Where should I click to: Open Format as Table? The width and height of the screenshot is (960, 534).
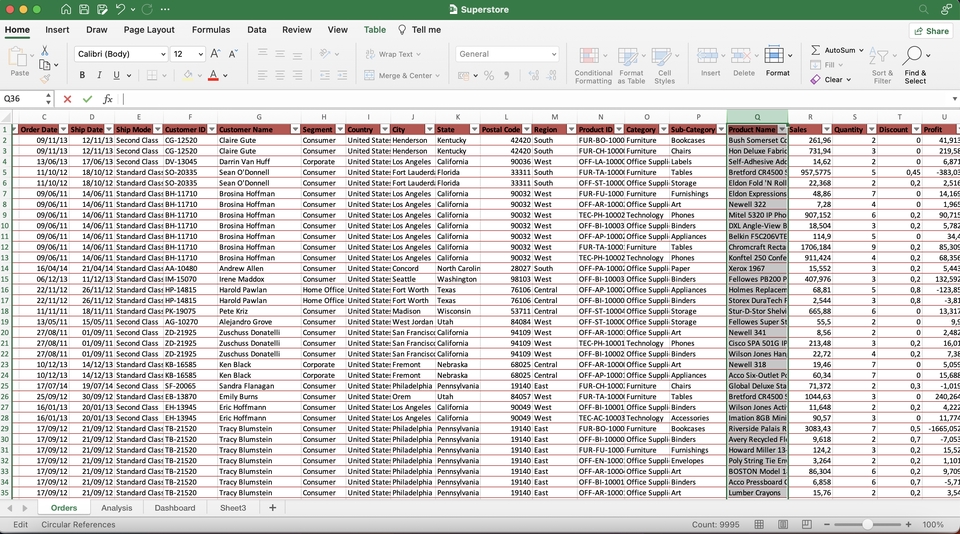pyautogui.click(x=631, y=66)
